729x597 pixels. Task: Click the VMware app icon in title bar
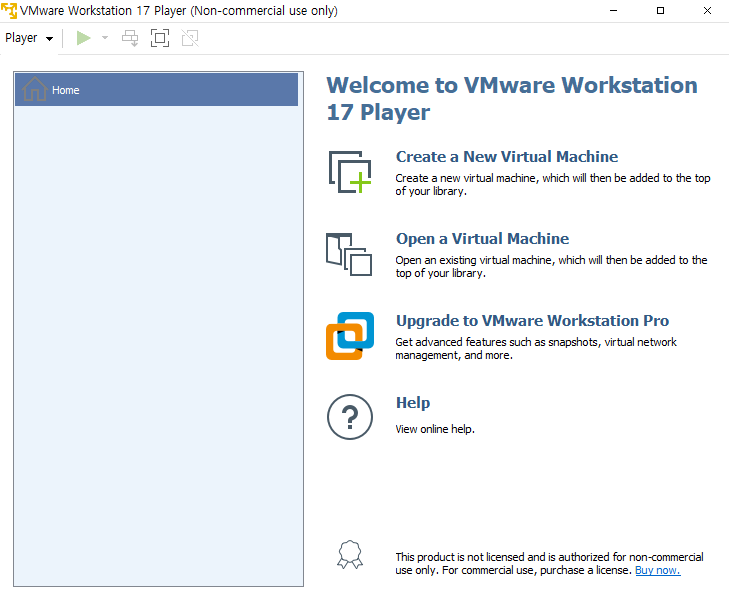click(x=9, y=10)
